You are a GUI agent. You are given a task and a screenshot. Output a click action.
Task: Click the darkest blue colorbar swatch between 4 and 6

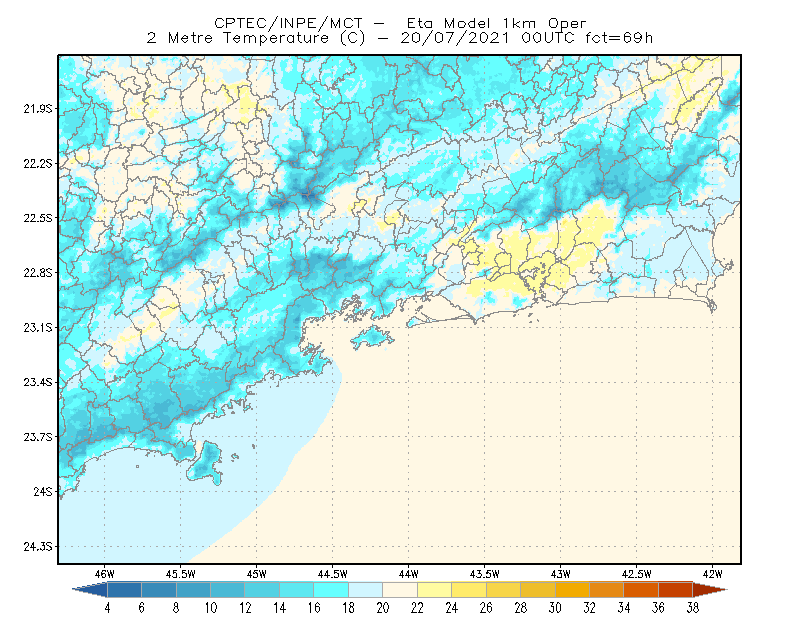pos(124,590)
